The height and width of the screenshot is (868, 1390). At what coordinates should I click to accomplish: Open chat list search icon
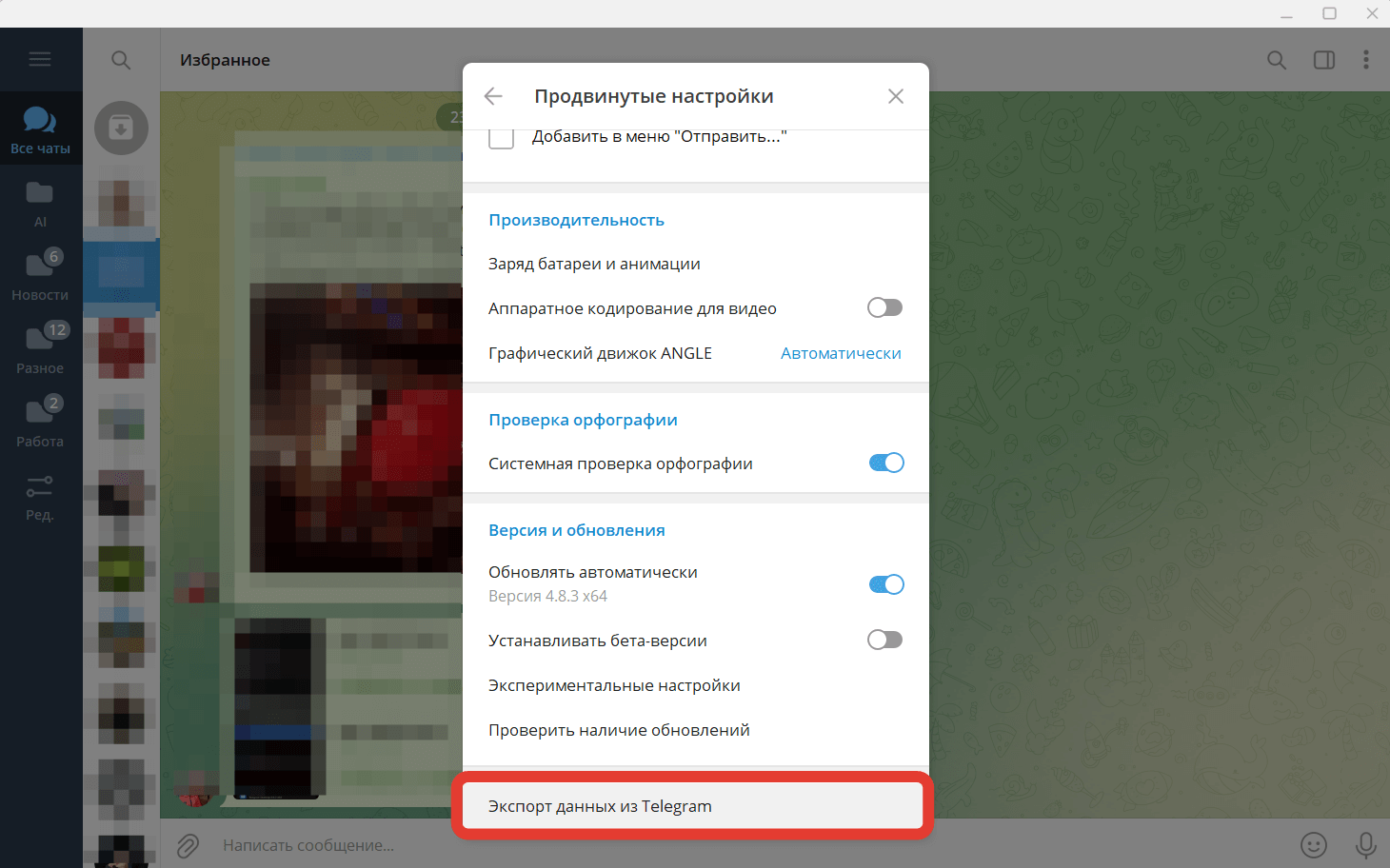tap(121, 60)
